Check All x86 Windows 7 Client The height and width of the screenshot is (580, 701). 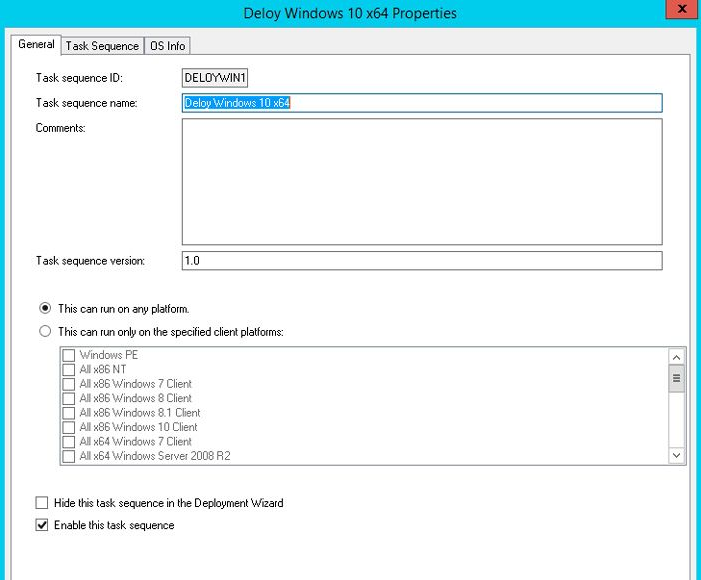point(68,384)
